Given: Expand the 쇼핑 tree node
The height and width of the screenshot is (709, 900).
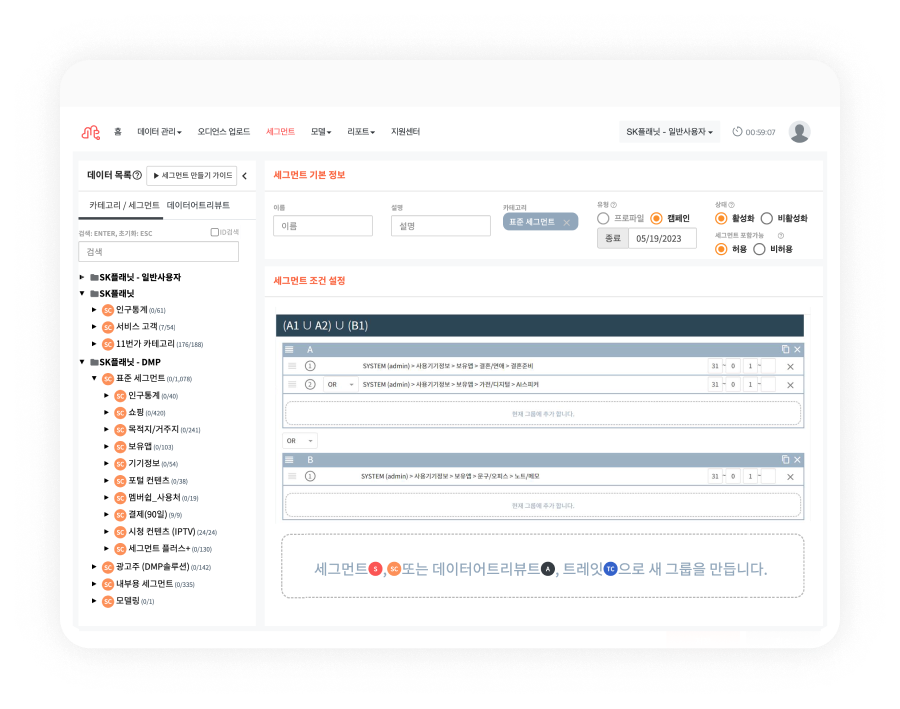Looking at the screenshot, I should pos(107,412).
